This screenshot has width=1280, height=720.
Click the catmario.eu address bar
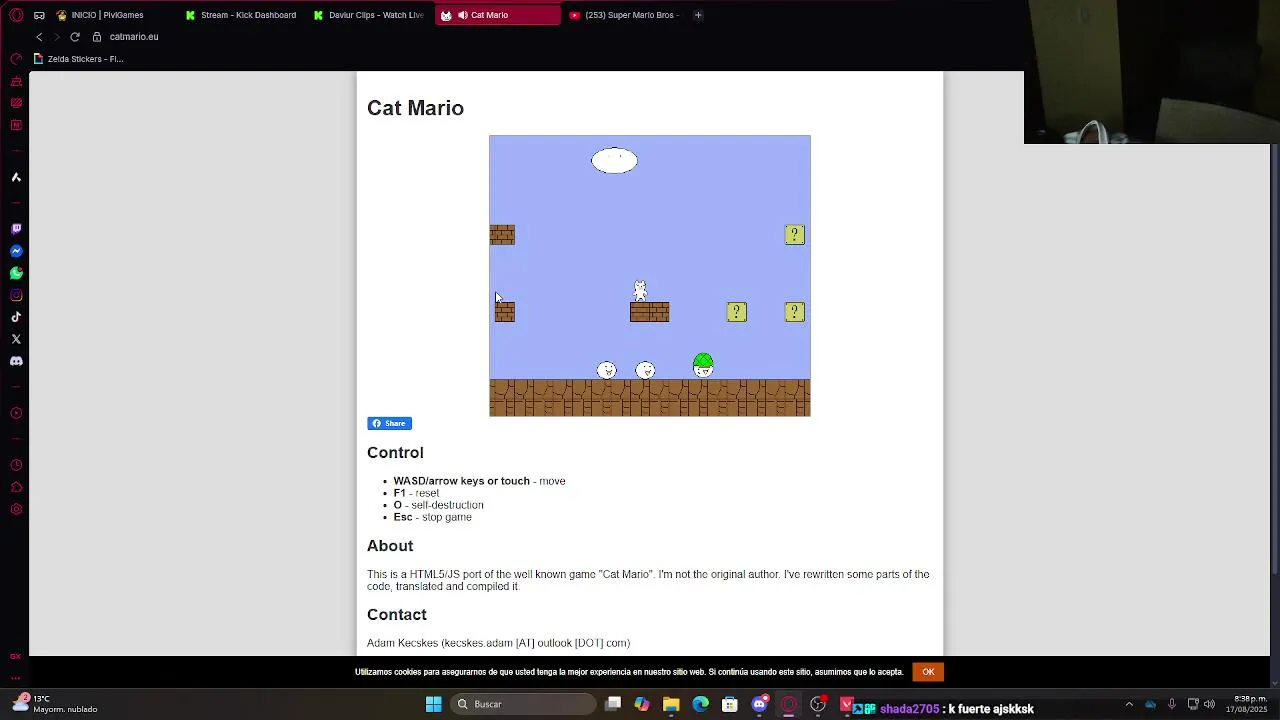pyautogui.click(x=134, y=37)
